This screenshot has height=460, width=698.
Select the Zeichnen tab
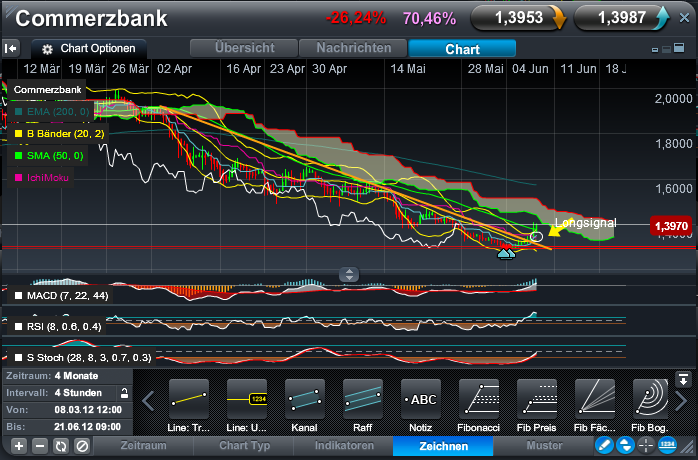coord(443,446)
